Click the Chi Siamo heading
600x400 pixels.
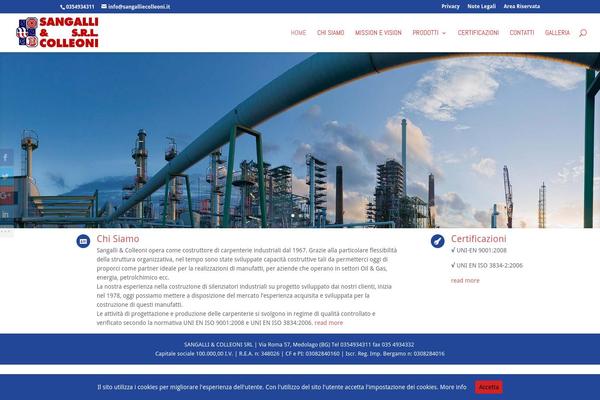coord(118,239)
